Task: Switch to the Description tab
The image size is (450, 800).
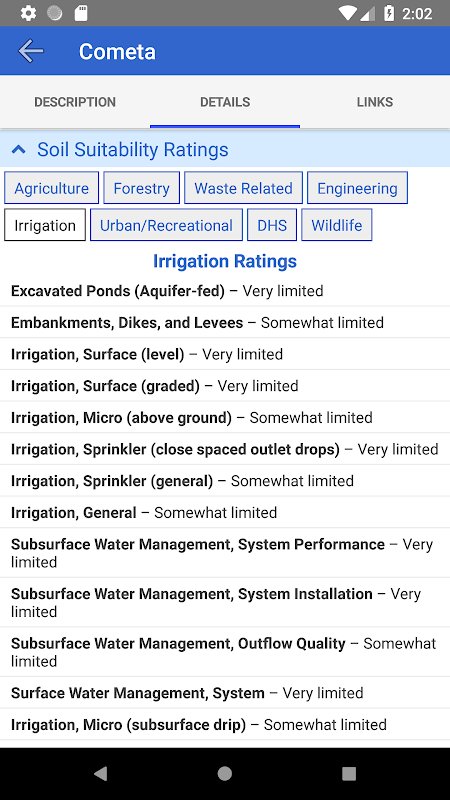Action: 75,102
